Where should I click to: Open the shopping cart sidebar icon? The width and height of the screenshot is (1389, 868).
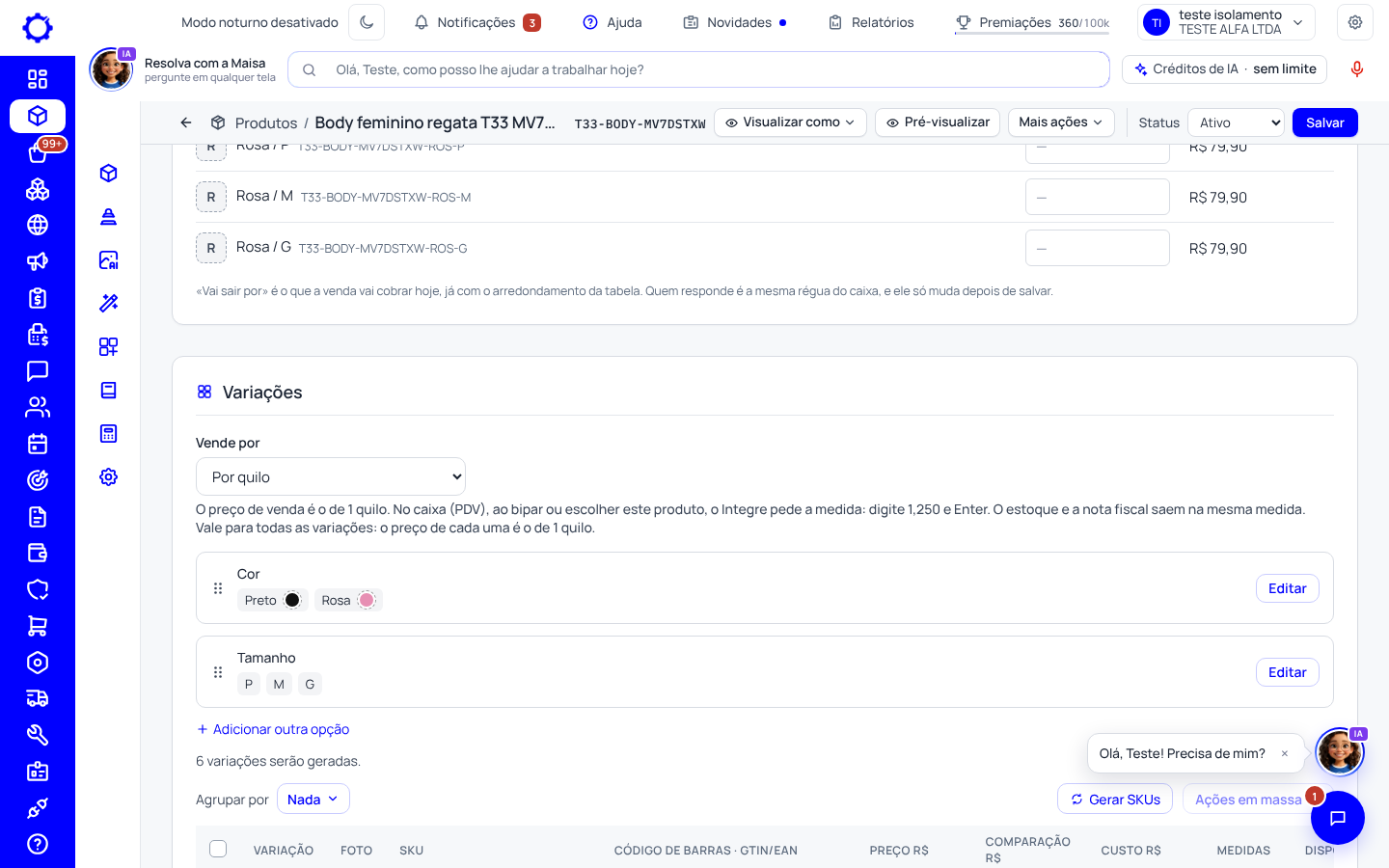38,626
